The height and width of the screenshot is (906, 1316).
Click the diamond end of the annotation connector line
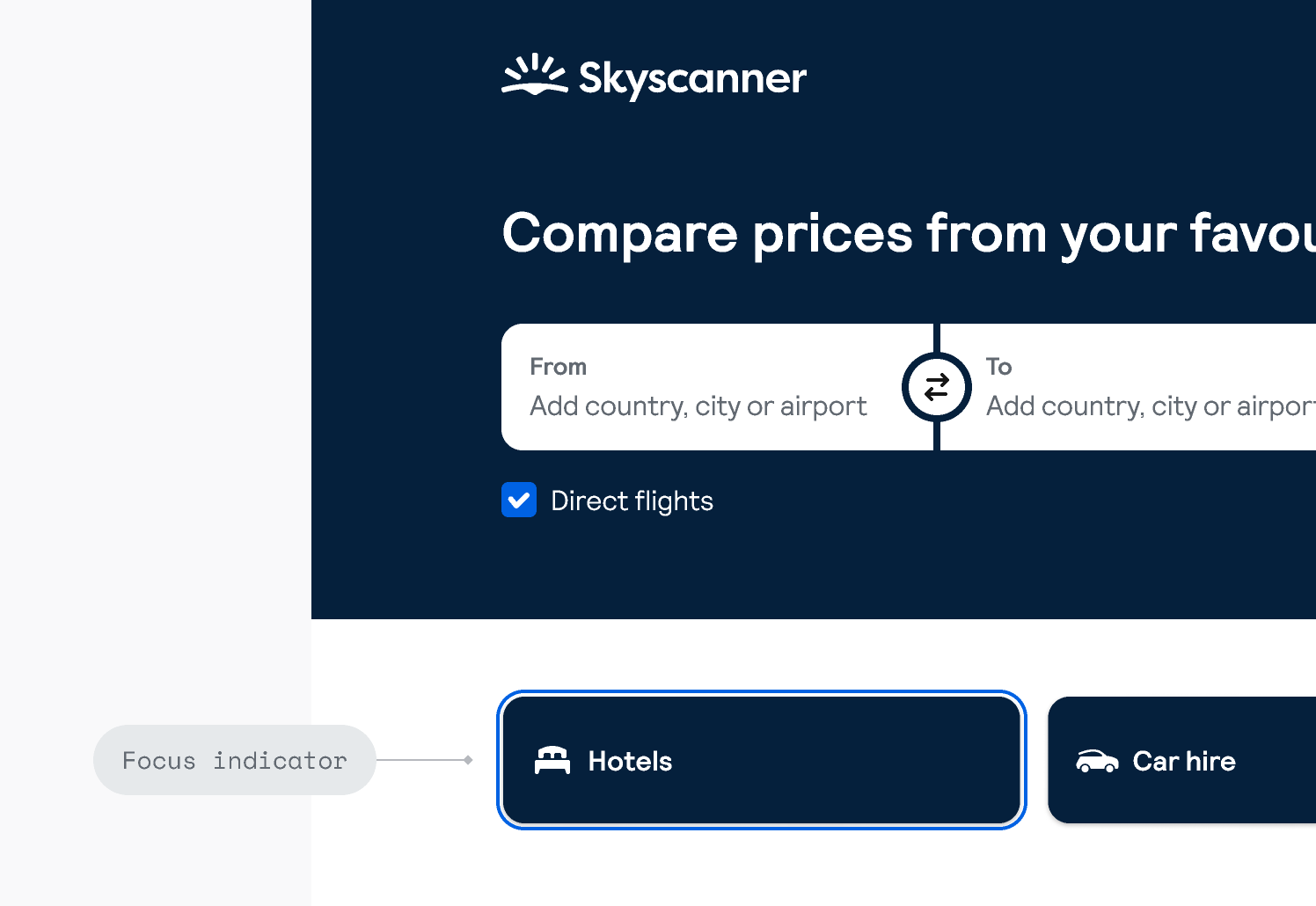pyautogui.click(x=469, y=760)
